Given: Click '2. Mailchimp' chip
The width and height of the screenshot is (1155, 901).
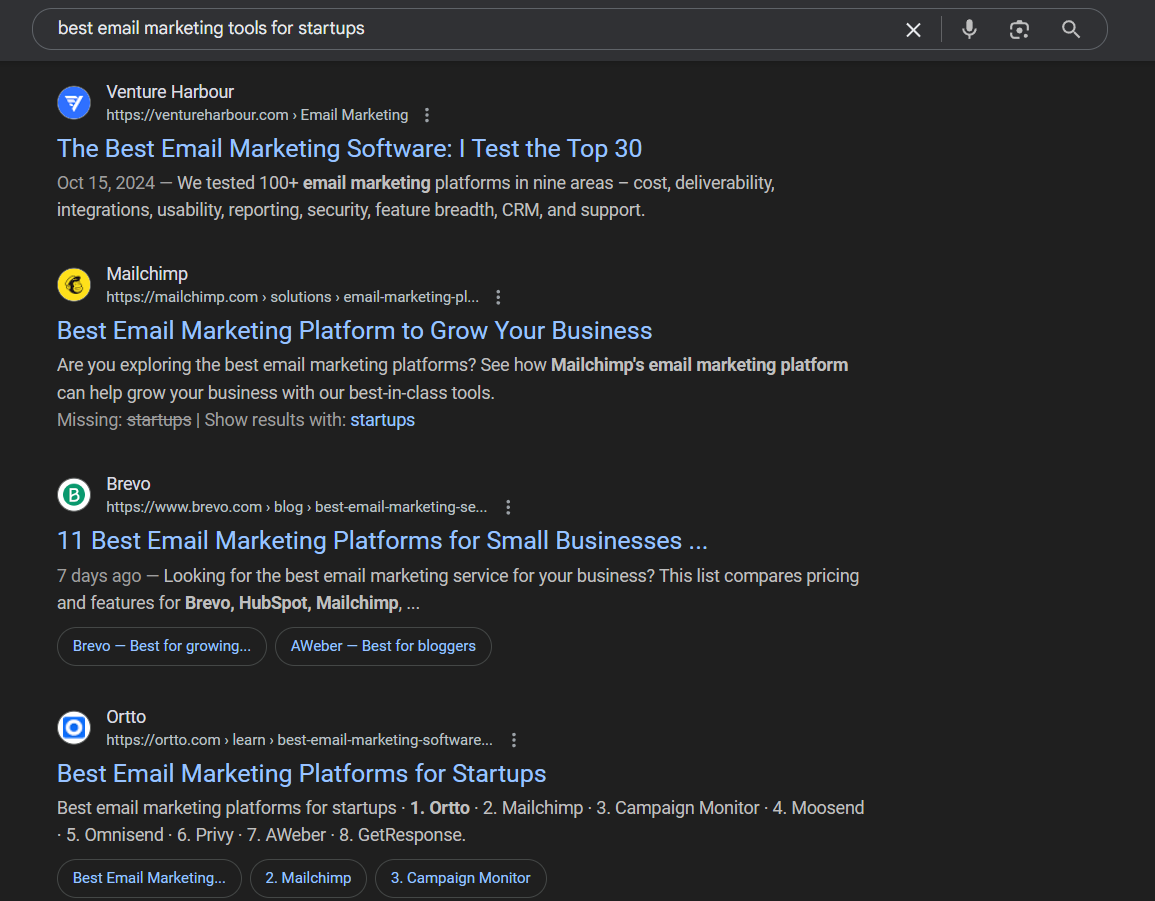Looking at the screenshot, I should click(x=308, y=878).
